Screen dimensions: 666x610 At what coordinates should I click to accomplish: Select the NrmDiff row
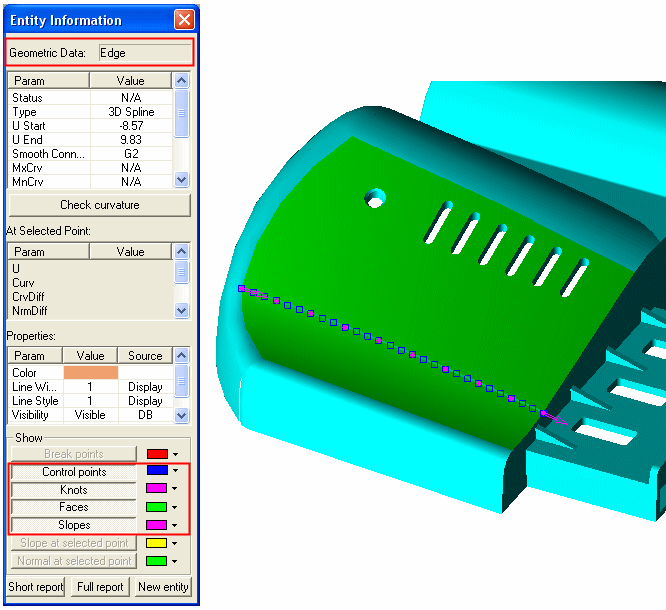pyautogui.click(x=90, y=311)
